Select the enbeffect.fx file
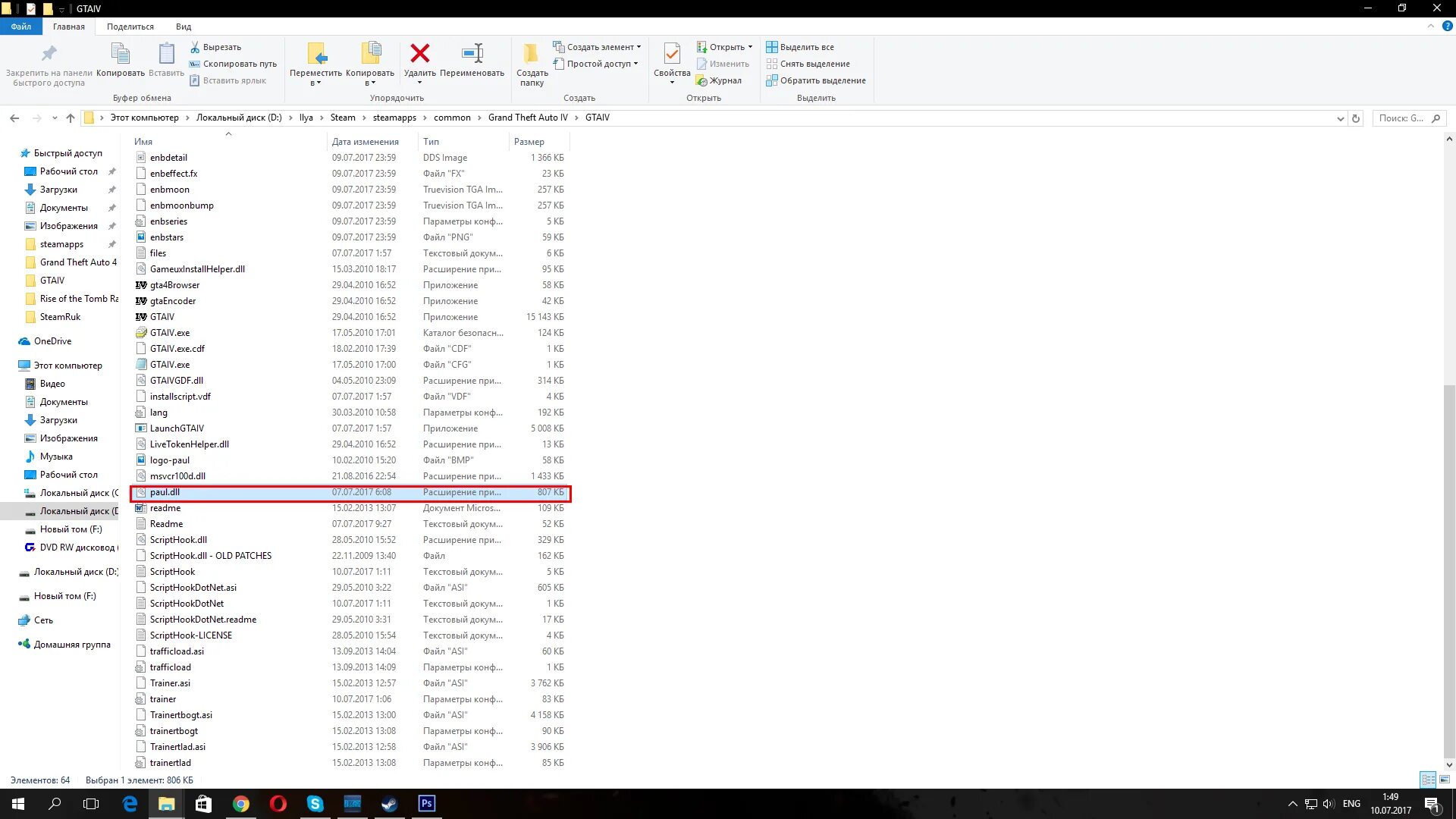The width and height of the screenshot is (1456, 819). click(174, 174)
